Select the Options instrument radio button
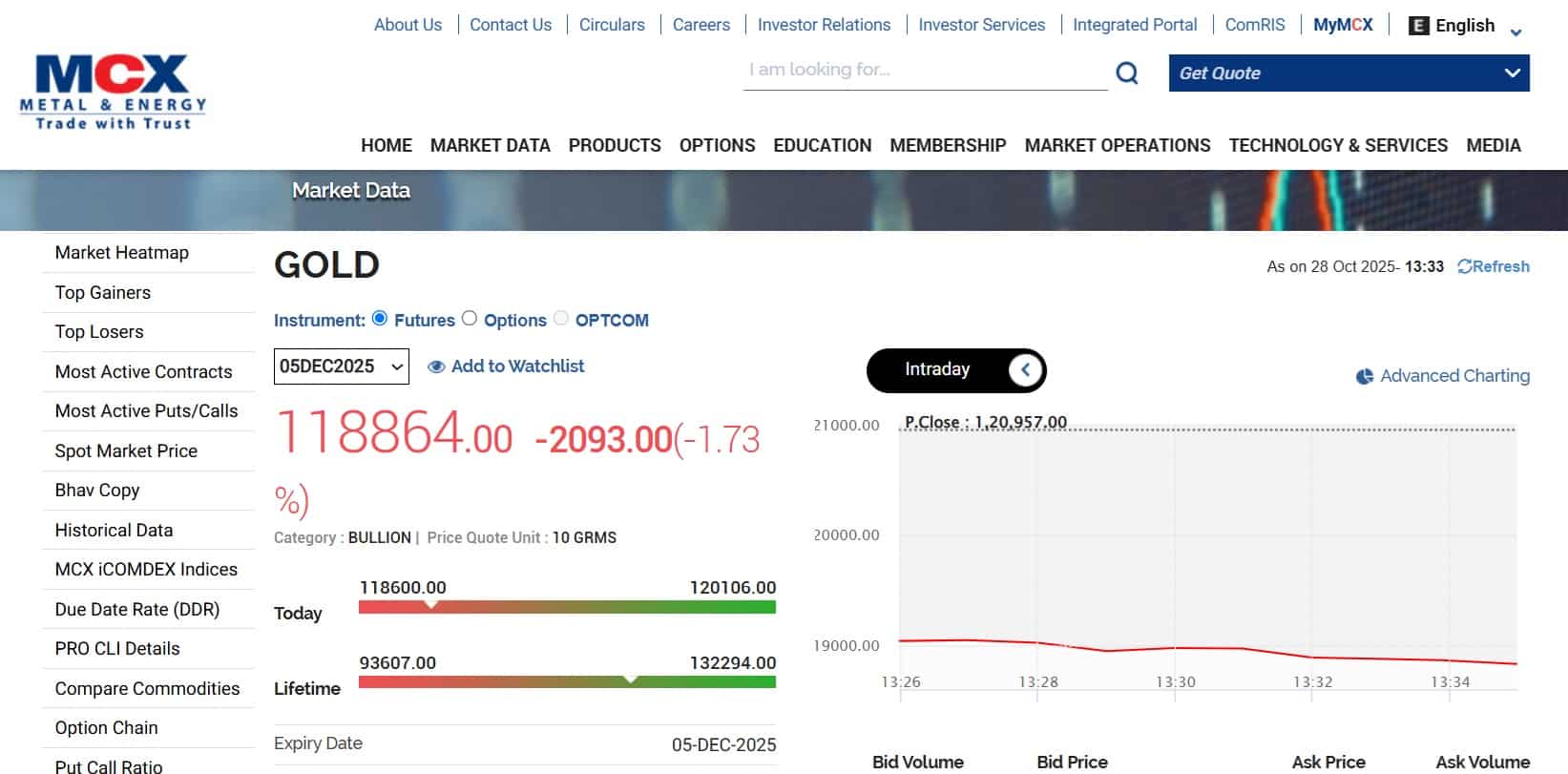 (x=470, y=319)
